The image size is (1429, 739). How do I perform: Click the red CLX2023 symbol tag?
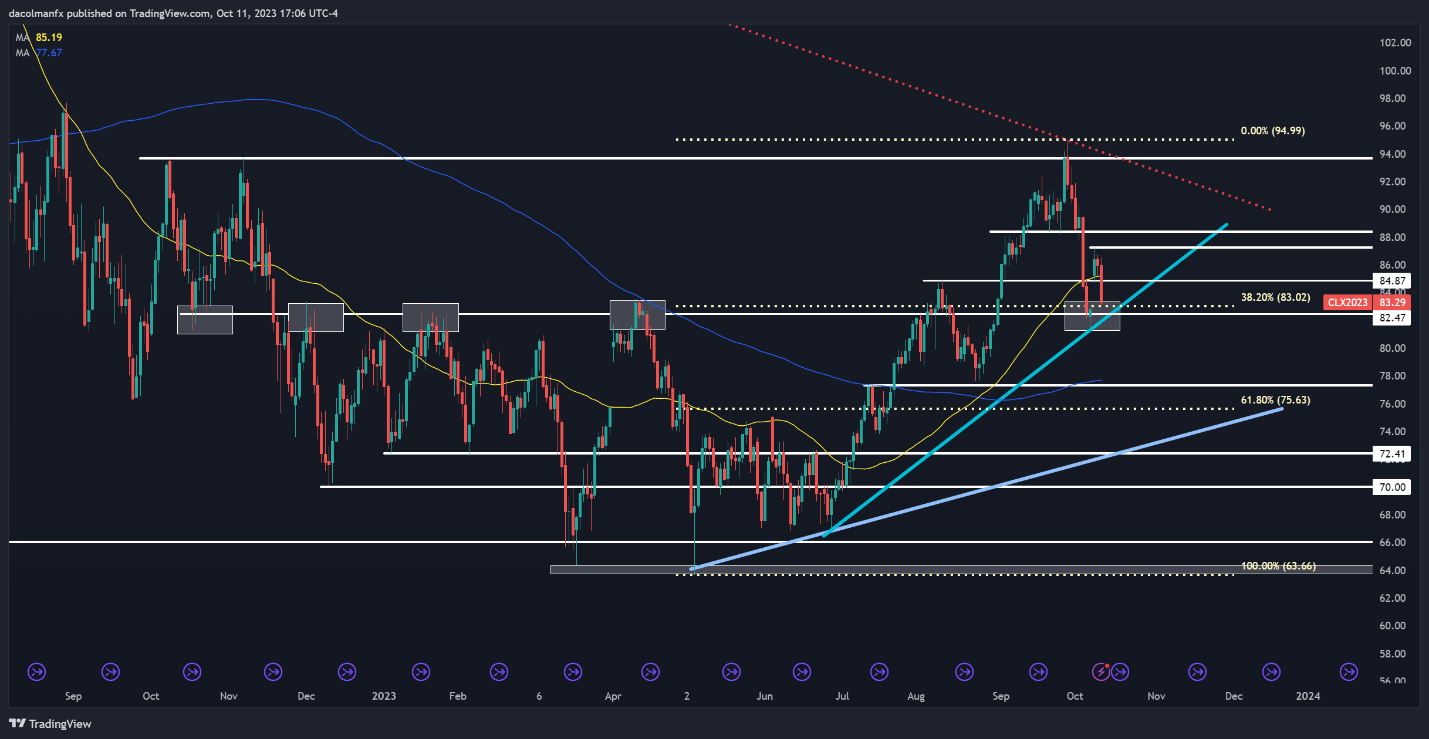tap(1346, 302)
